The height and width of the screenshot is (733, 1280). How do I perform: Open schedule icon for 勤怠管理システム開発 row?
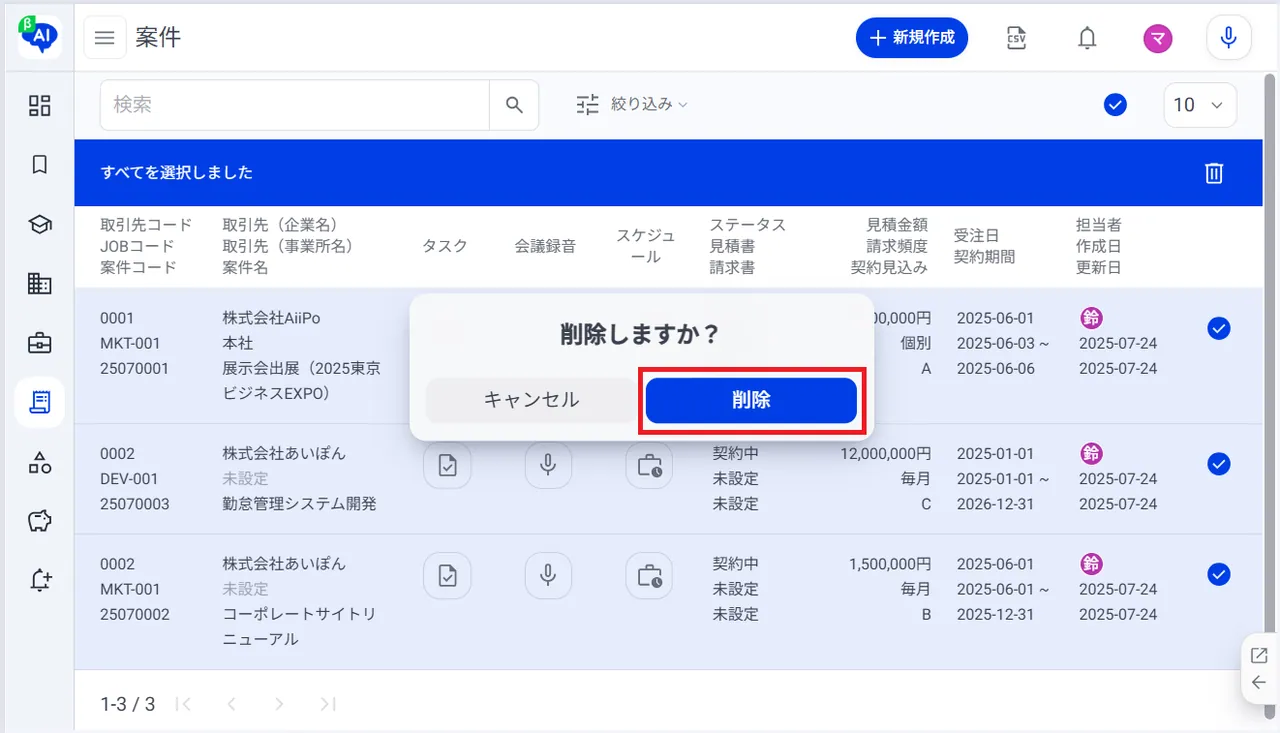(x=650, y=465)
